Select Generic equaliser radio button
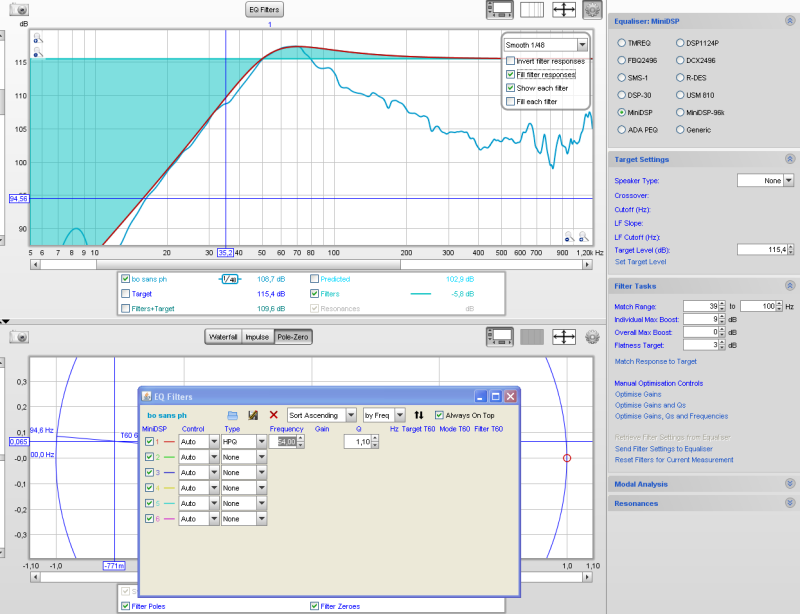 (680, 130)
